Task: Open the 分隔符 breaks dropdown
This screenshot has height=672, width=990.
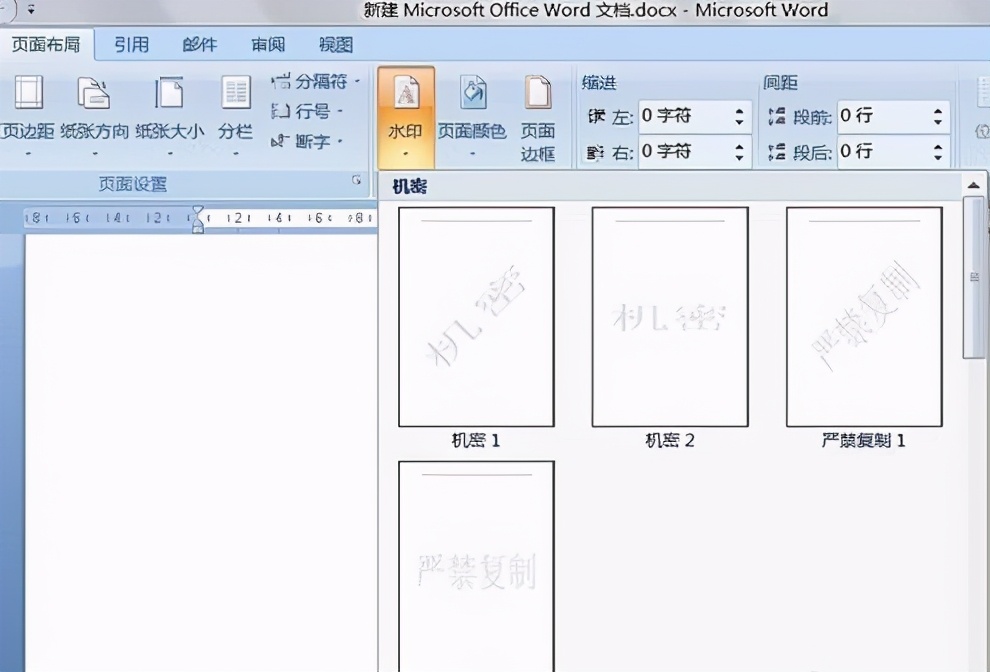Action: click(x=315, y=81)
